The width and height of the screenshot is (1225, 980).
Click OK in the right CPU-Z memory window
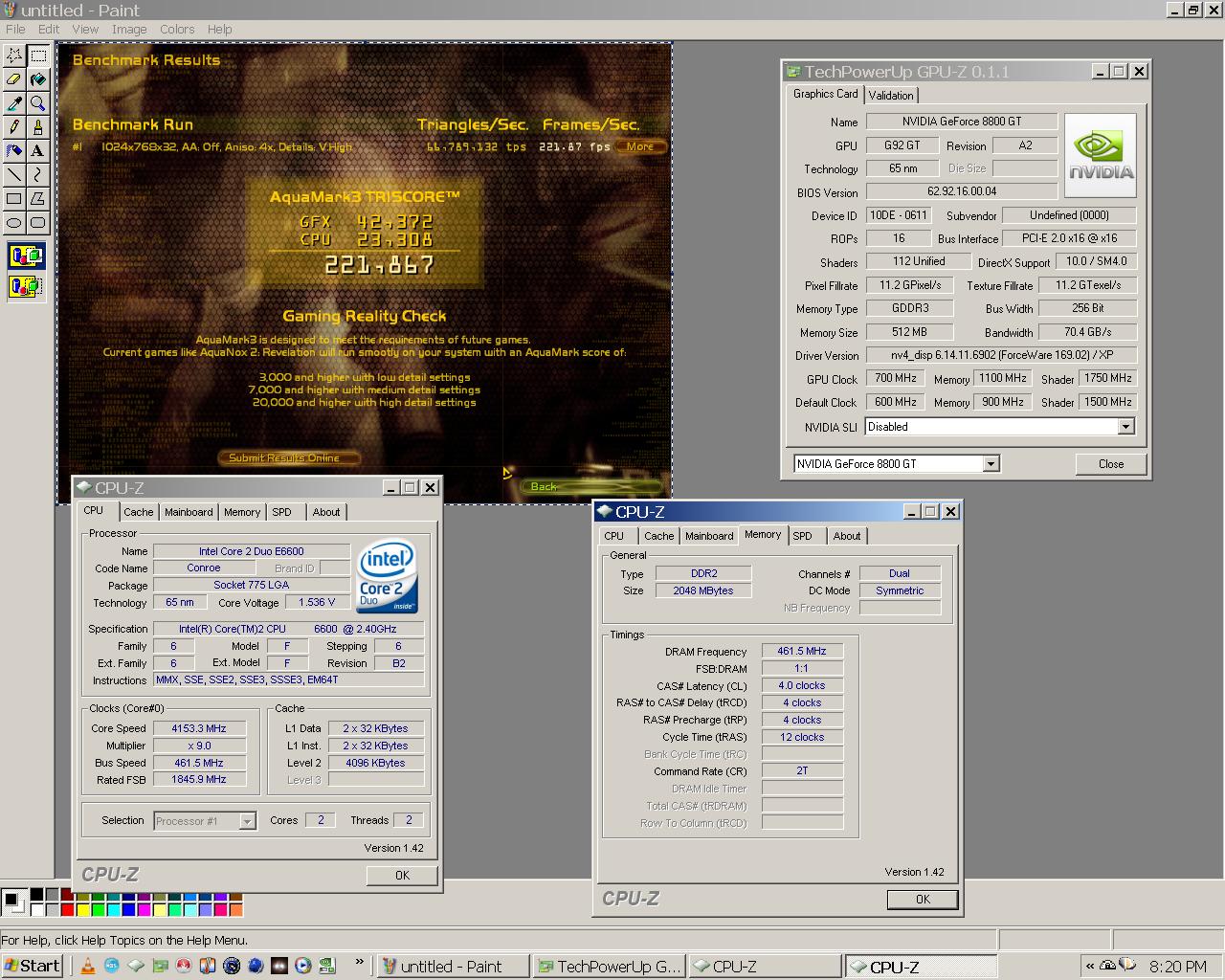coord(923,899)
